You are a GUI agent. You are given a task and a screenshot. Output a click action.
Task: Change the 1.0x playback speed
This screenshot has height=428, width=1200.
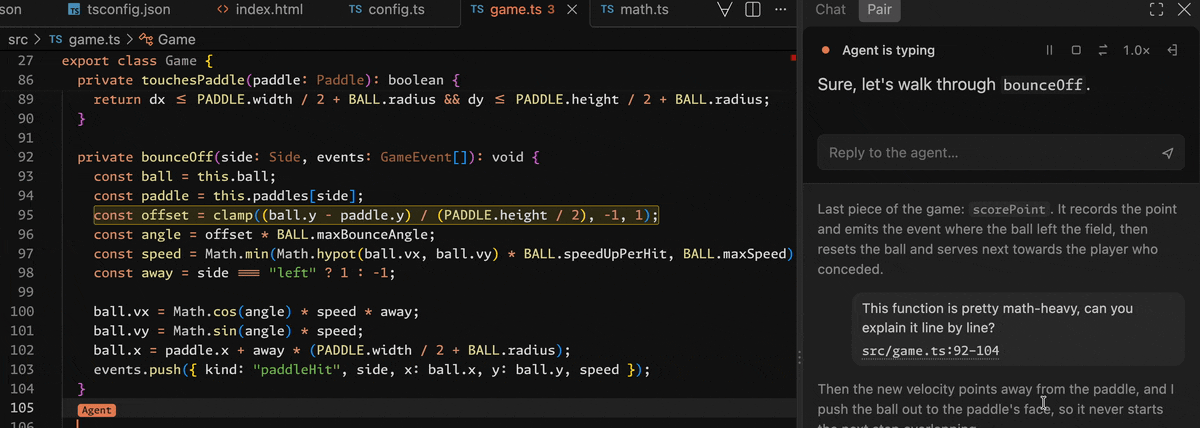tap(1137, 50)
